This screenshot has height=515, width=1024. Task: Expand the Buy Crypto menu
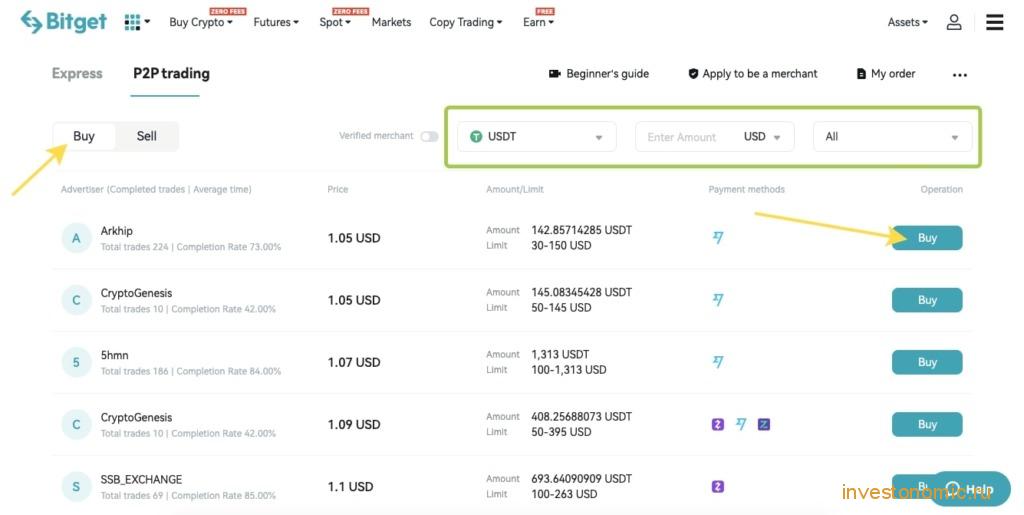pyautogui.click(x=200, y=22)
